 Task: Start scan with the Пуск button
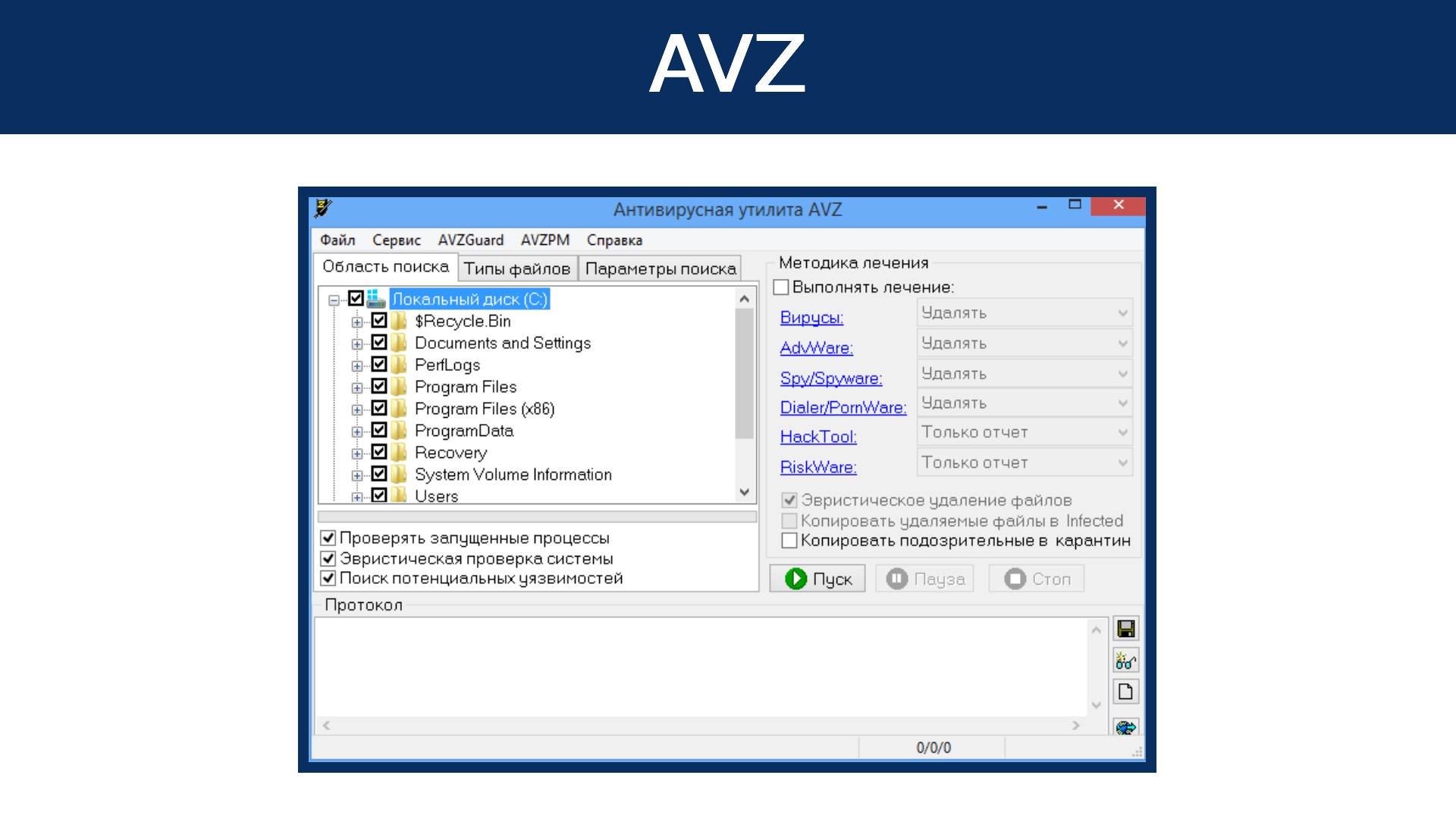817,579
